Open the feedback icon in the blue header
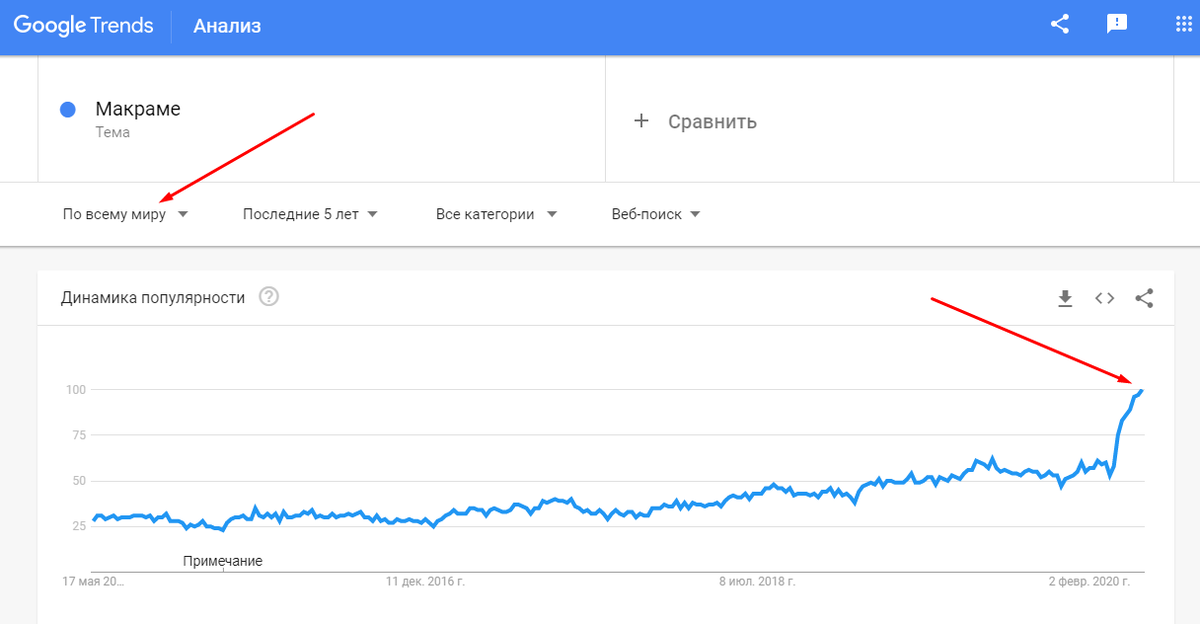Image resolution: width=1200 pixels, height=624 pixels. [x=1117, y=24]
